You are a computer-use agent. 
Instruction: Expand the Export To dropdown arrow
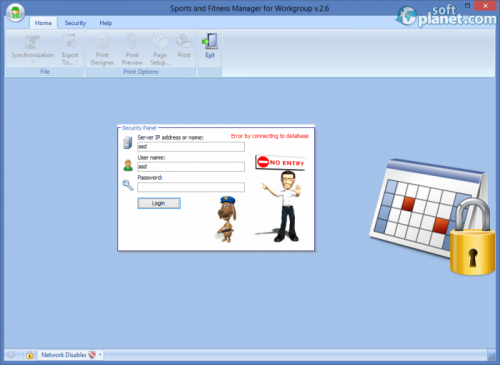[76, 62]
